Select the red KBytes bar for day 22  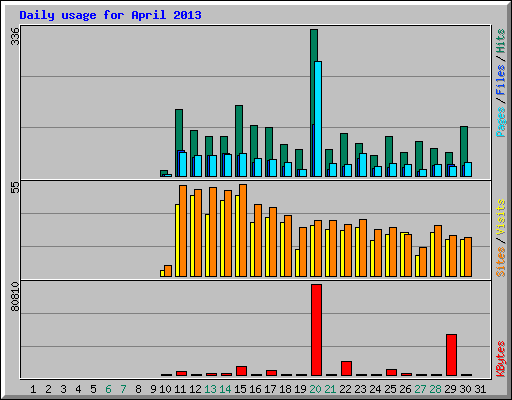pos(346,368)
